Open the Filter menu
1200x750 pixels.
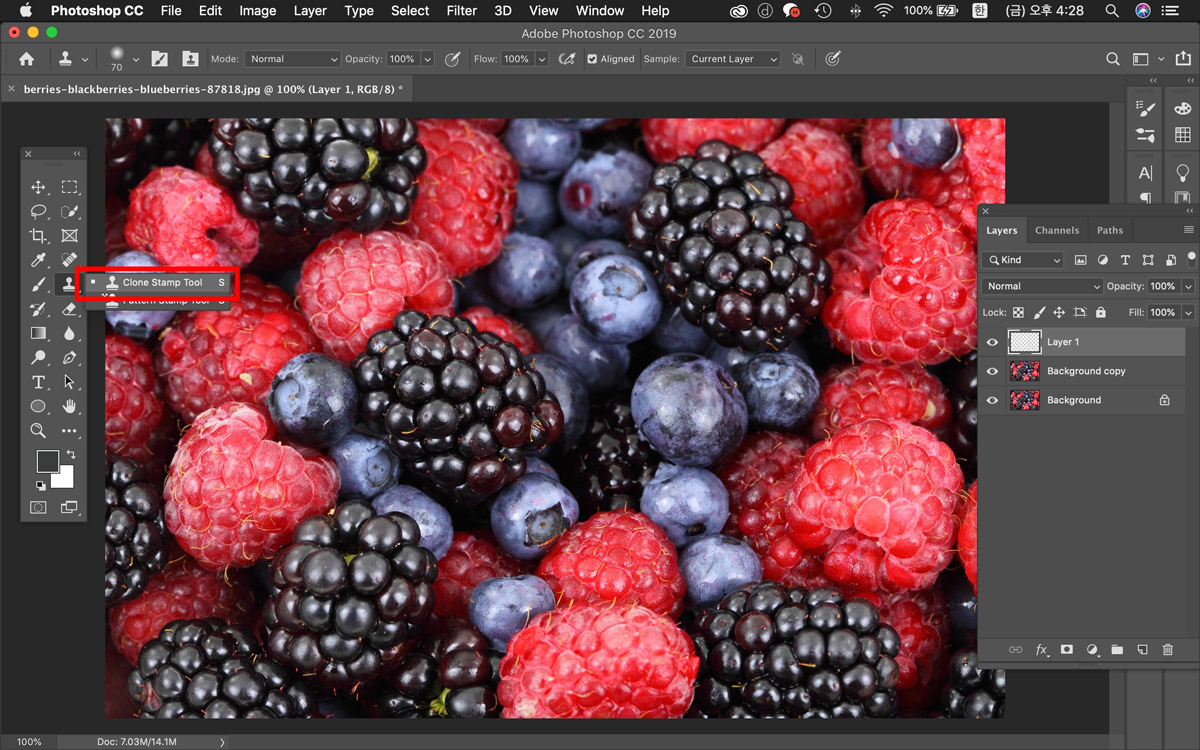(461, 11)
